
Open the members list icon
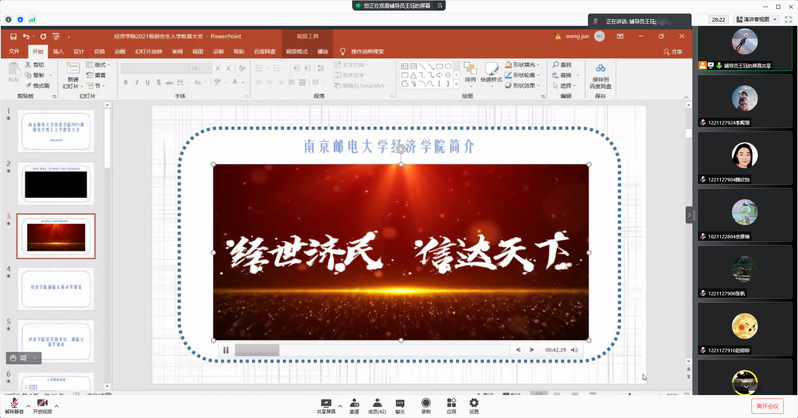coord(376,402)
